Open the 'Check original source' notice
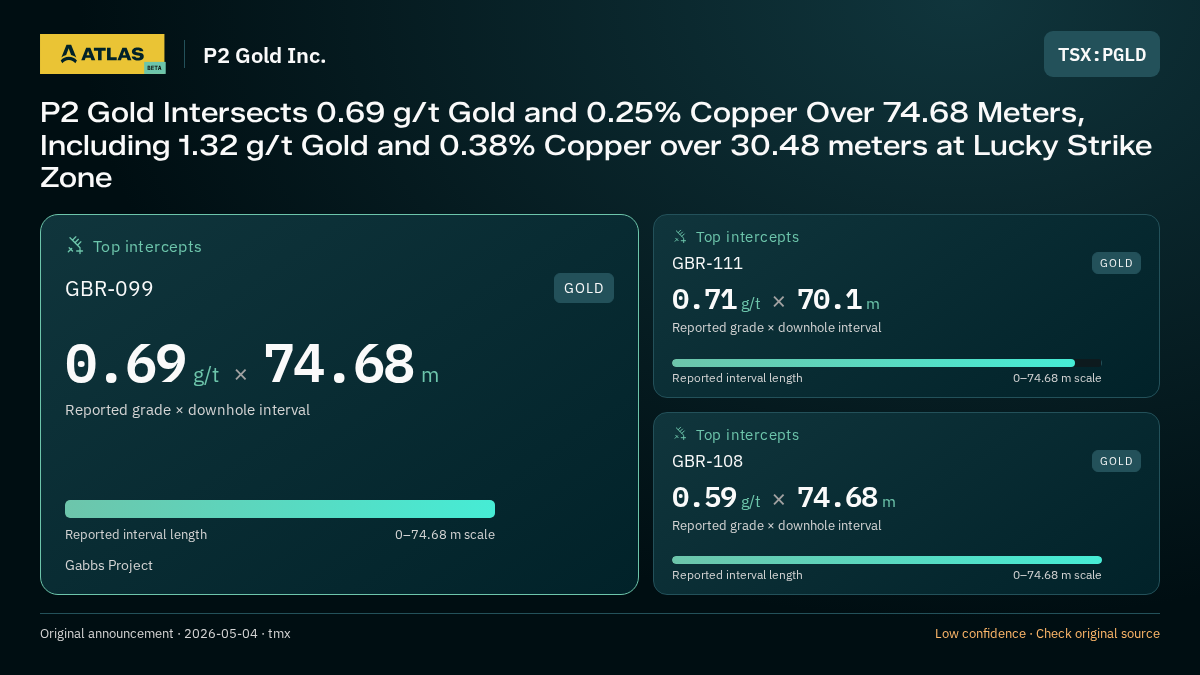 pos(1098,634)
